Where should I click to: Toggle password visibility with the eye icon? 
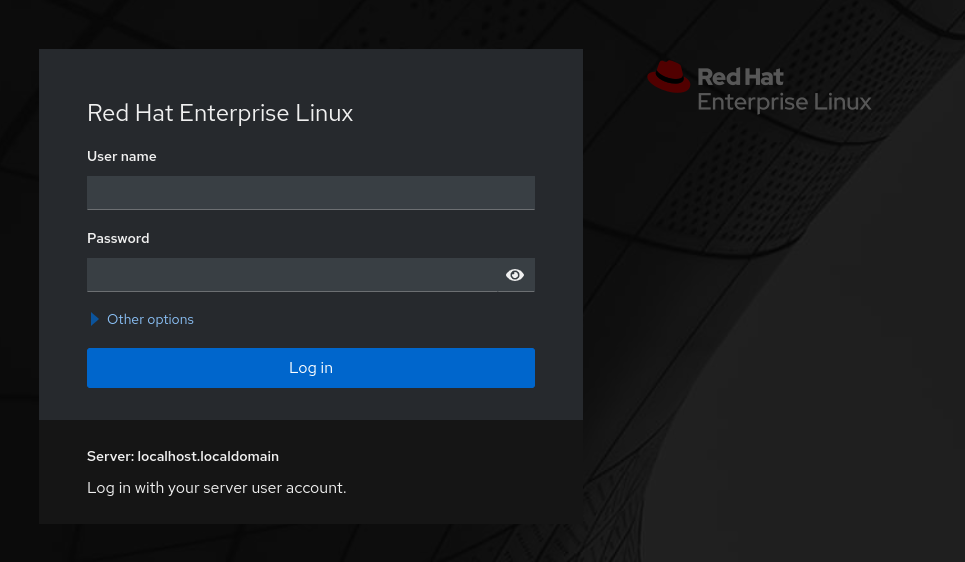pyautogui.click(x=515, y=275)
